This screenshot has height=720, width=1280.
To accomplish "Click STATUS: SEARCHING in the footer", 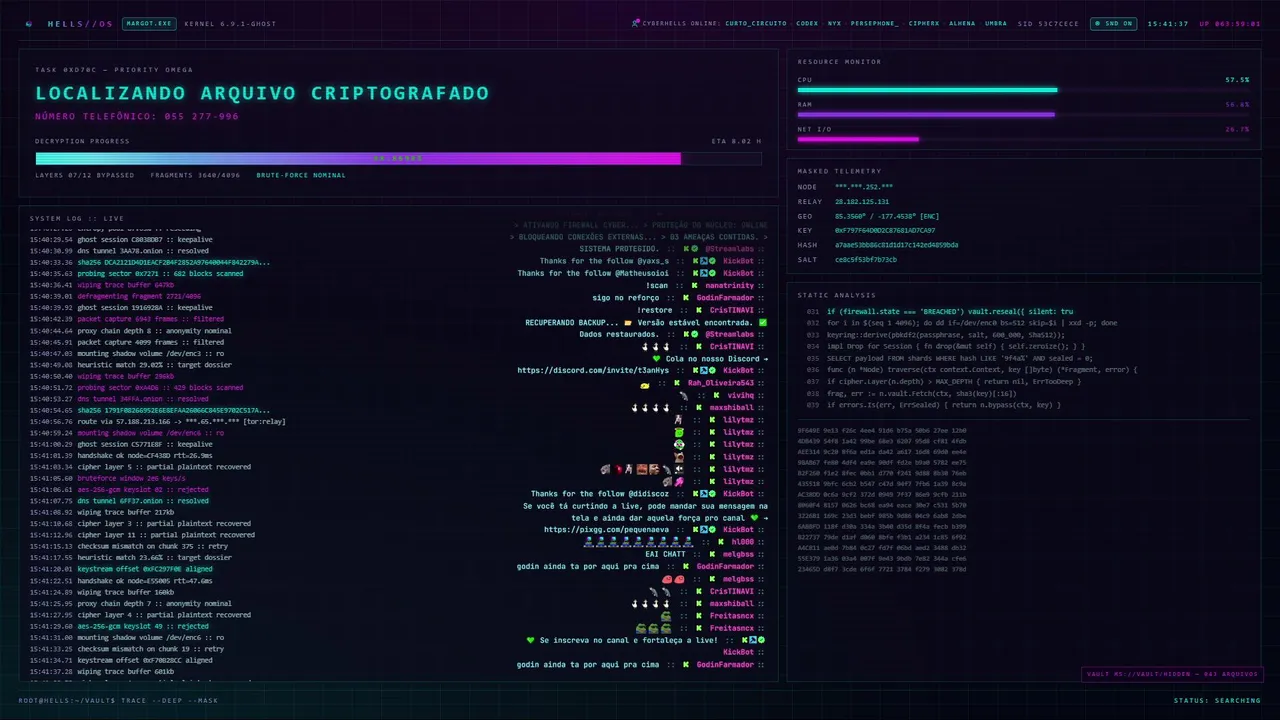I will click(x=1217, y=700).
